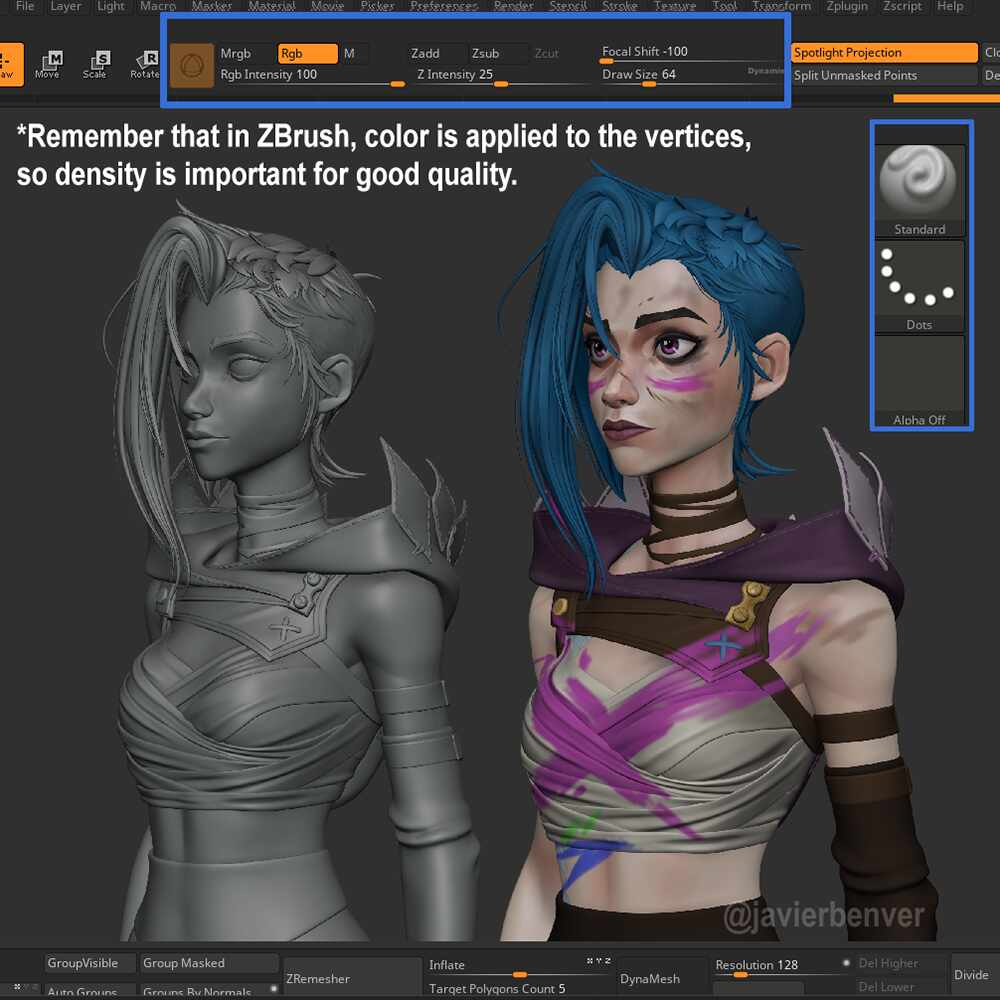Open the orange material sphere swatch
The width and height of the screenshot is (1000, 1000).
[x=192, y=65]
